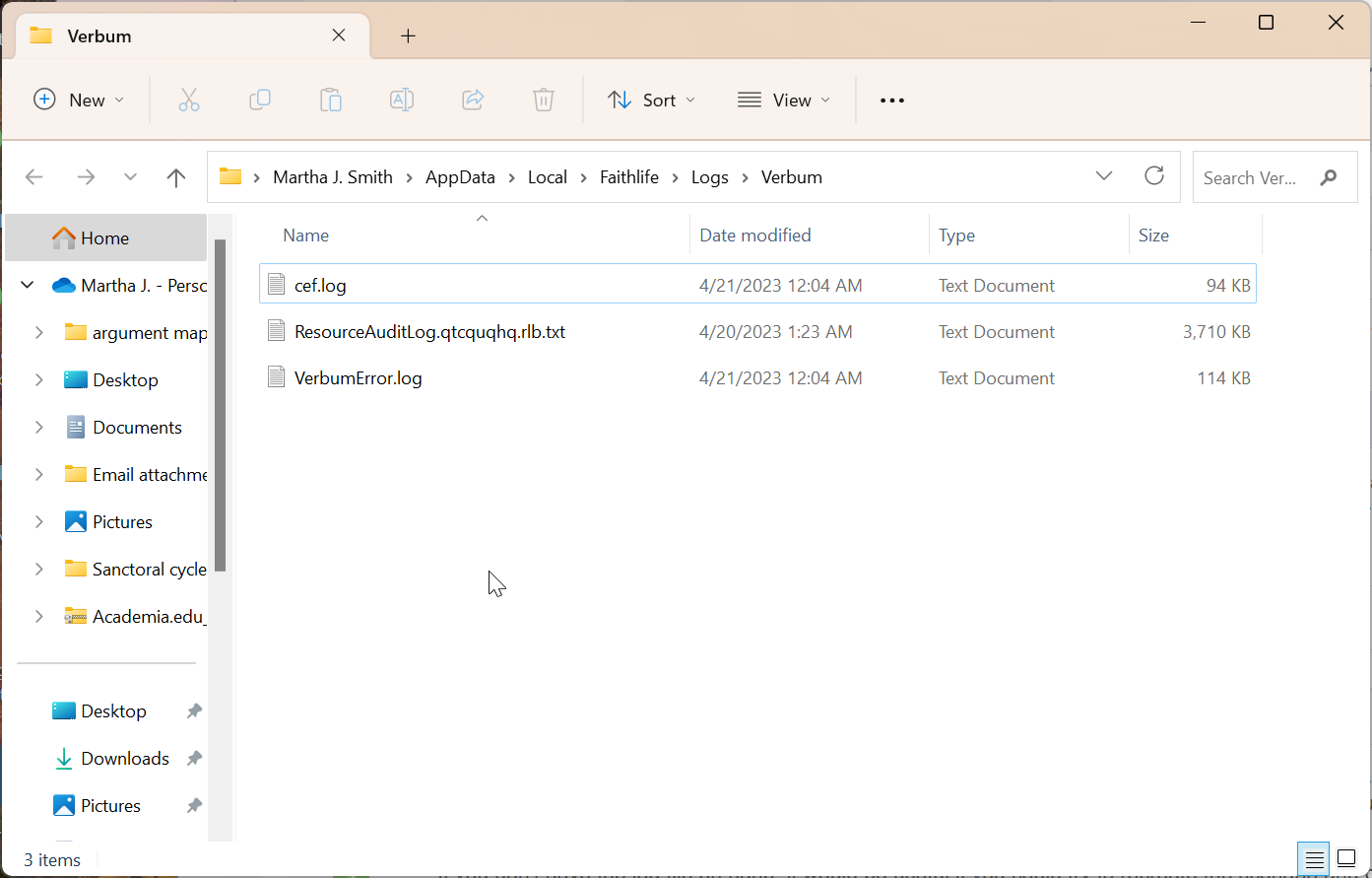Screen dimensions: 1372x878
Task: Click the Rename icon in toolbar
Action: (402, 100)
